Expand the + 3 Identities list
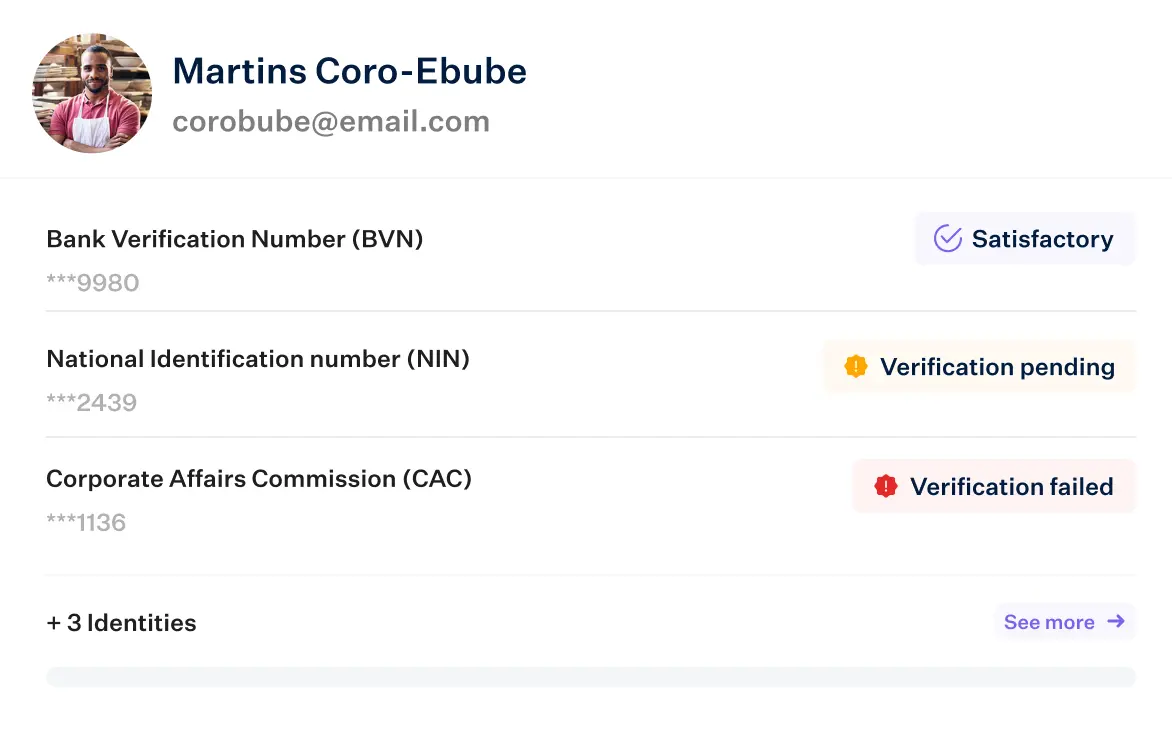This screenshot has height=737, width=1172. point(121,623)
